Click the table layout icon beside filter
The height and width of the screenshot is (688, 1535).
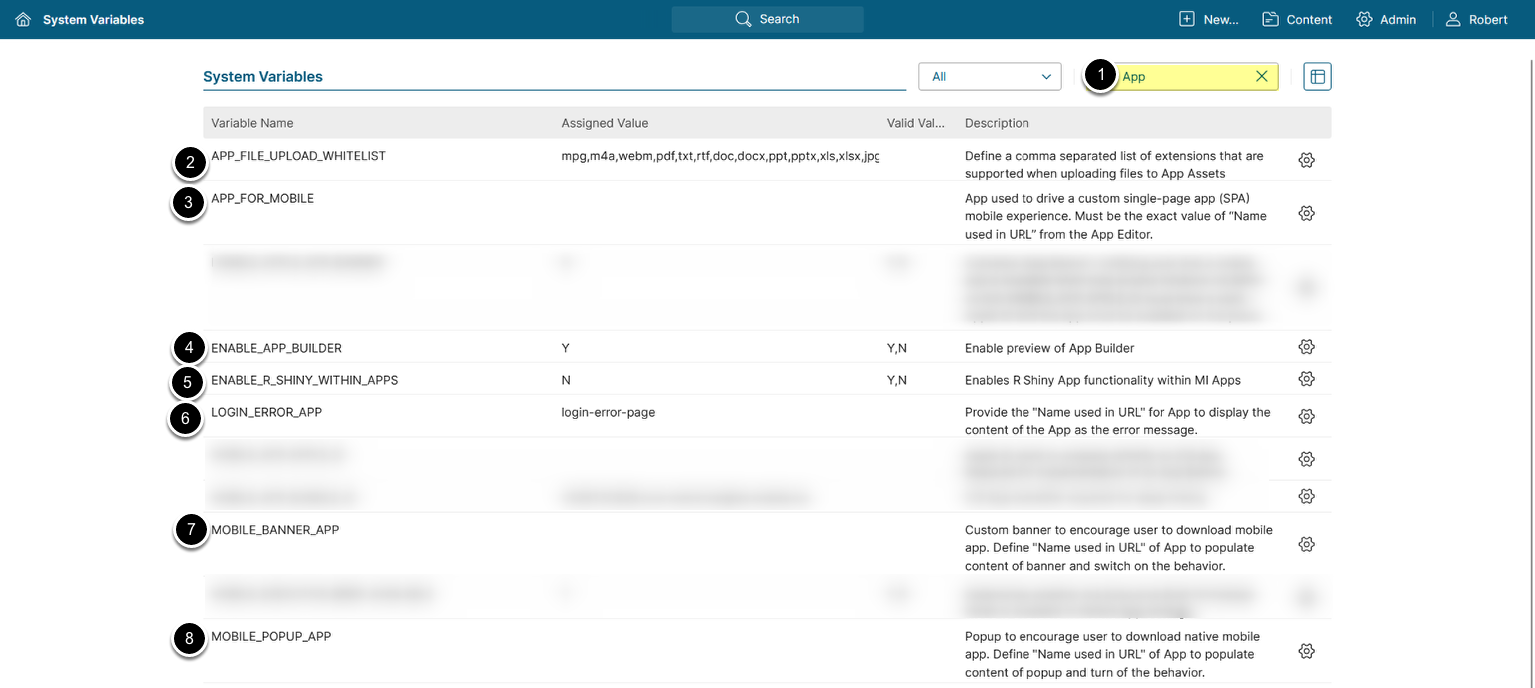pyautogui.click(x=1317, y=77)
